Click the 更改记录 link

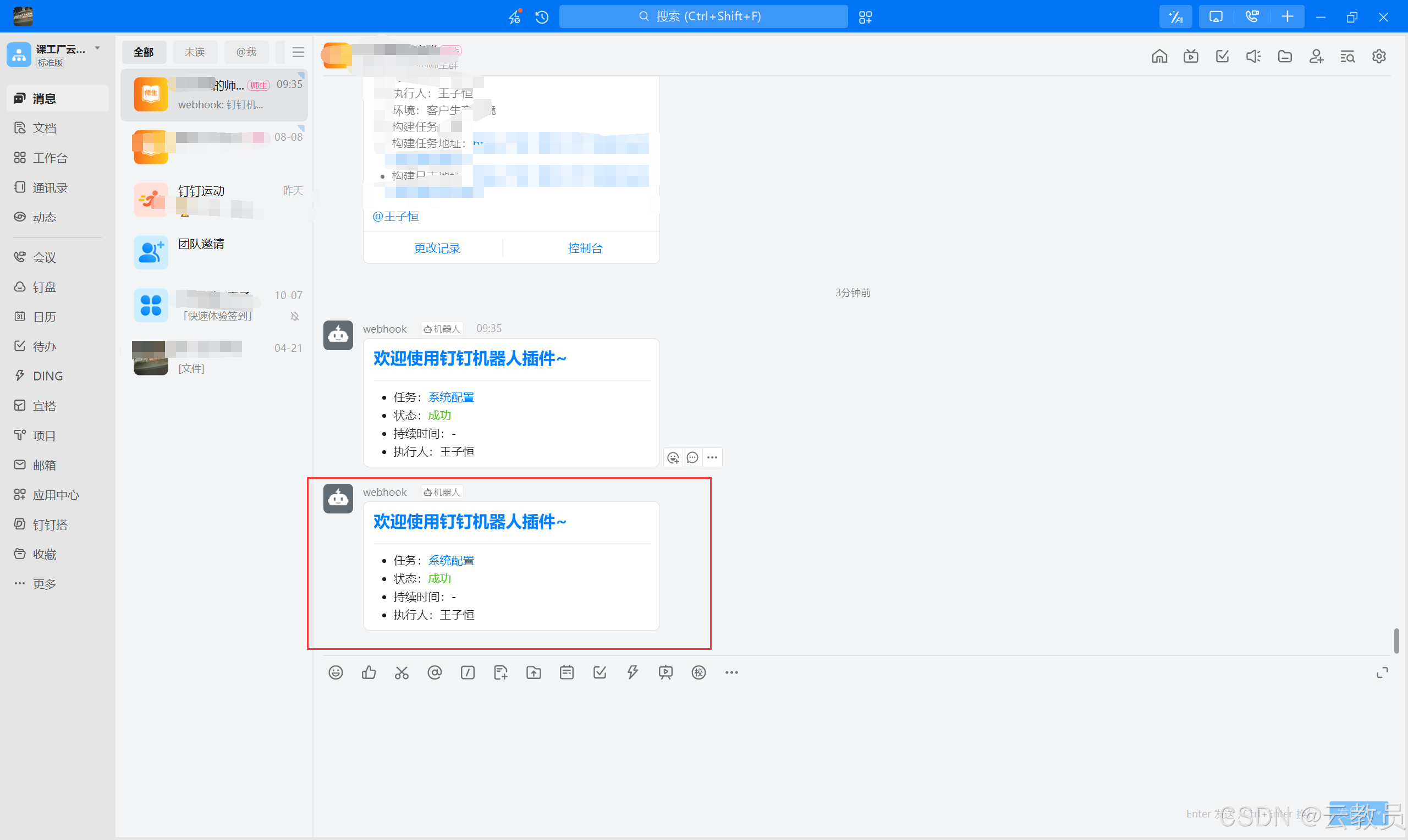point(437,248)
